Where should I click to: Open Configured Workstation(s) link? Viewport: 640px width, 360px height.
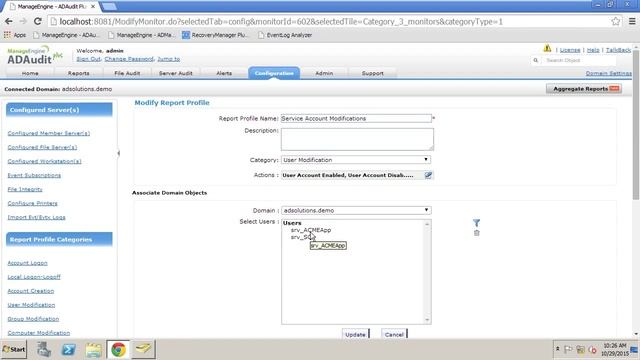coord(44,161)
